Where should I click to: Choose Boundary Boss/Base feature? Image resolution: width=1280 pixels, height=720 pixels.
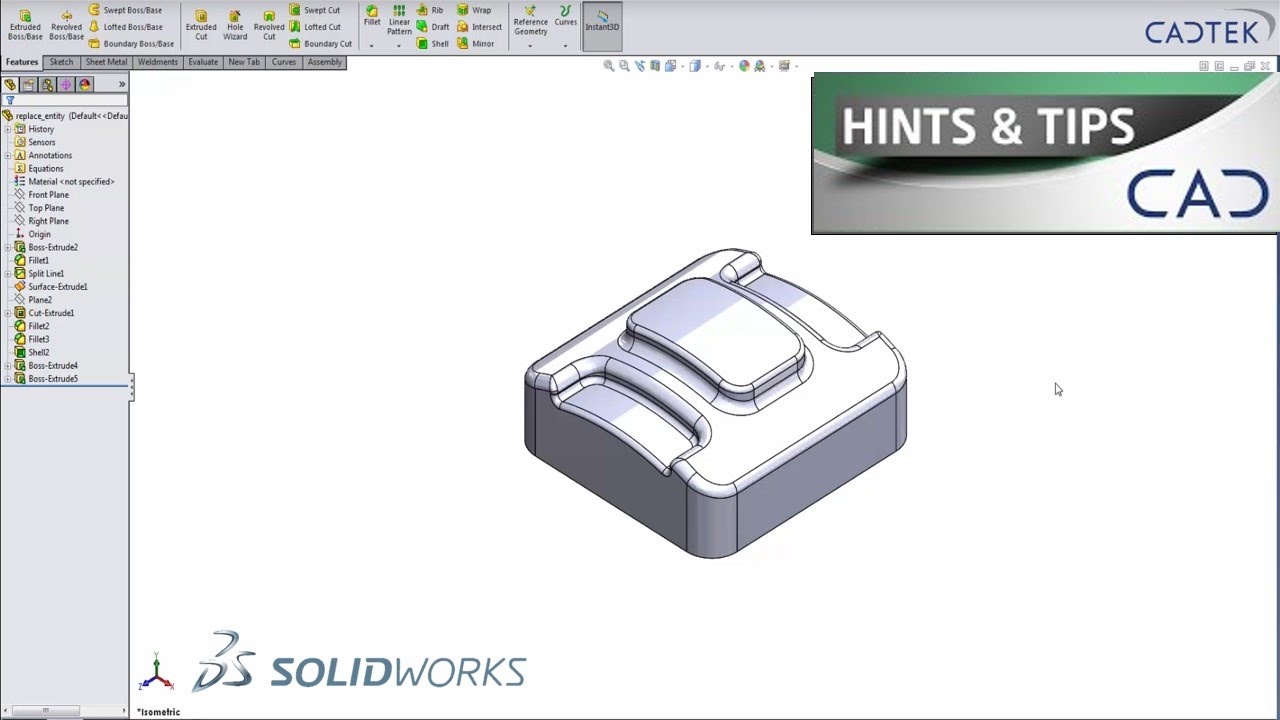pyautogui.click(x=131, y=44)
